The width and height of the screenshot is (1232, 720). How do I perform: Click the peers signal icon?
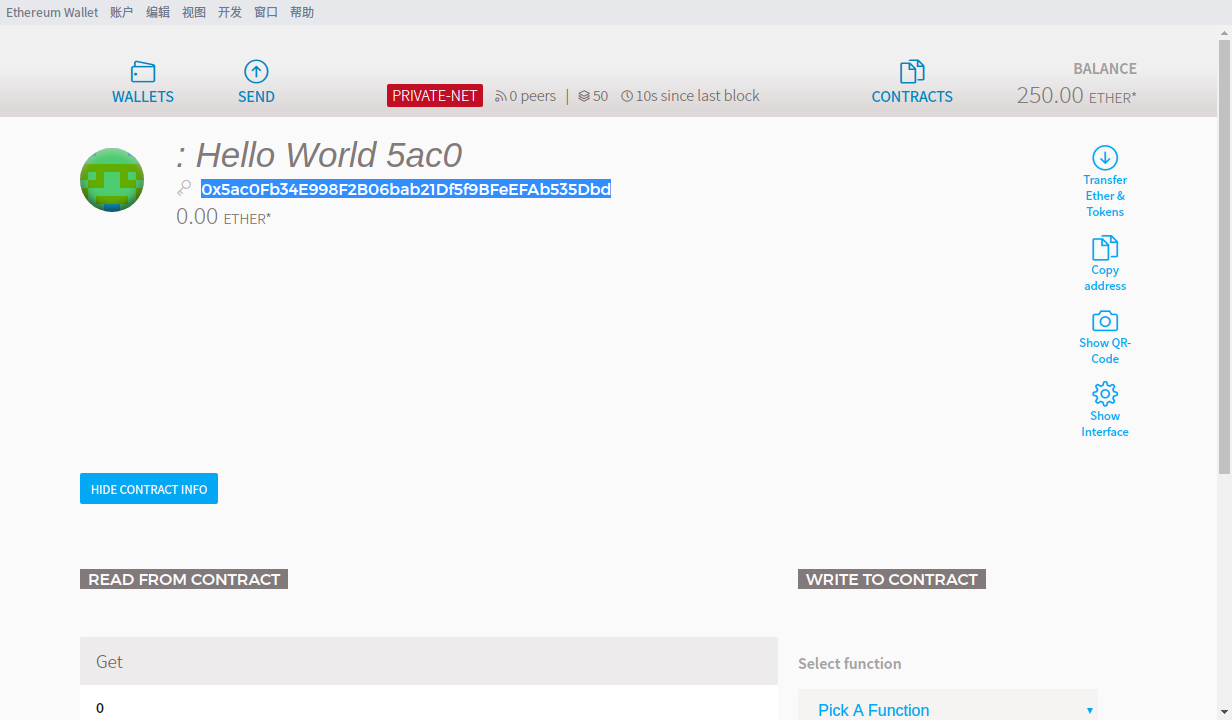click(x=500, y=97)
